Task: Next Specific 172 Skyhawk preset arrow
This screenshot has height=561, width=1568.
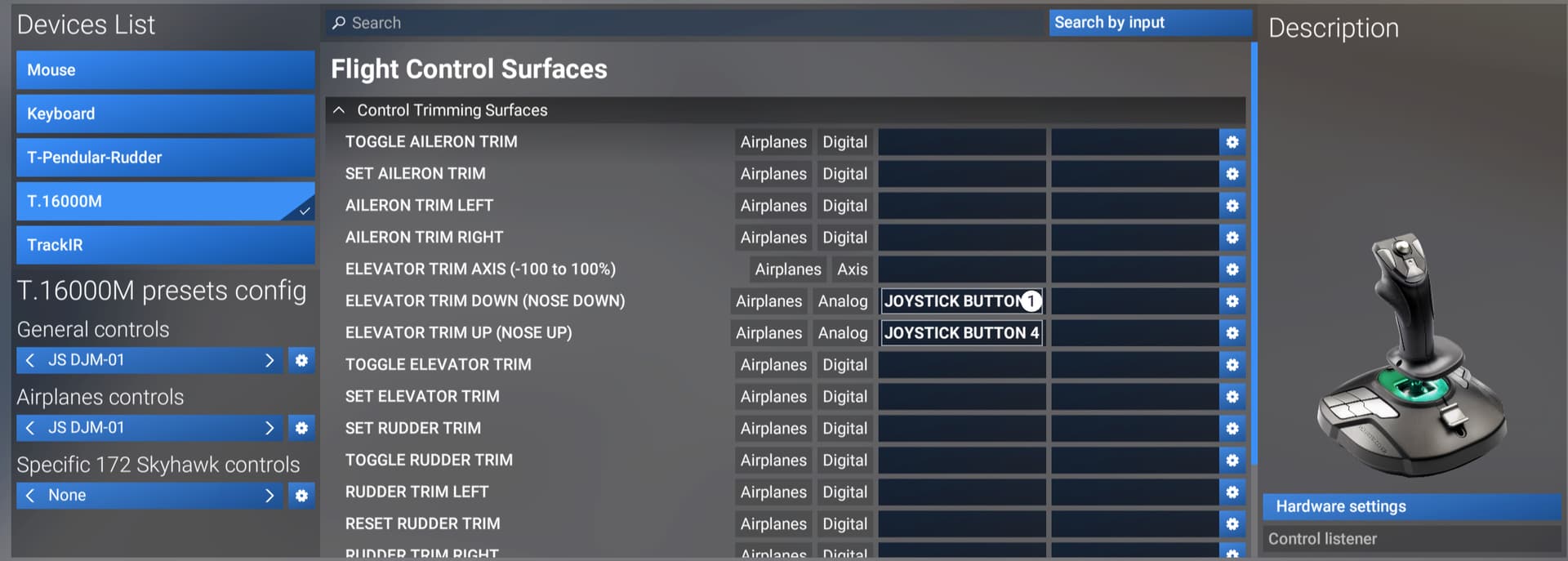Action: point(269,496)
